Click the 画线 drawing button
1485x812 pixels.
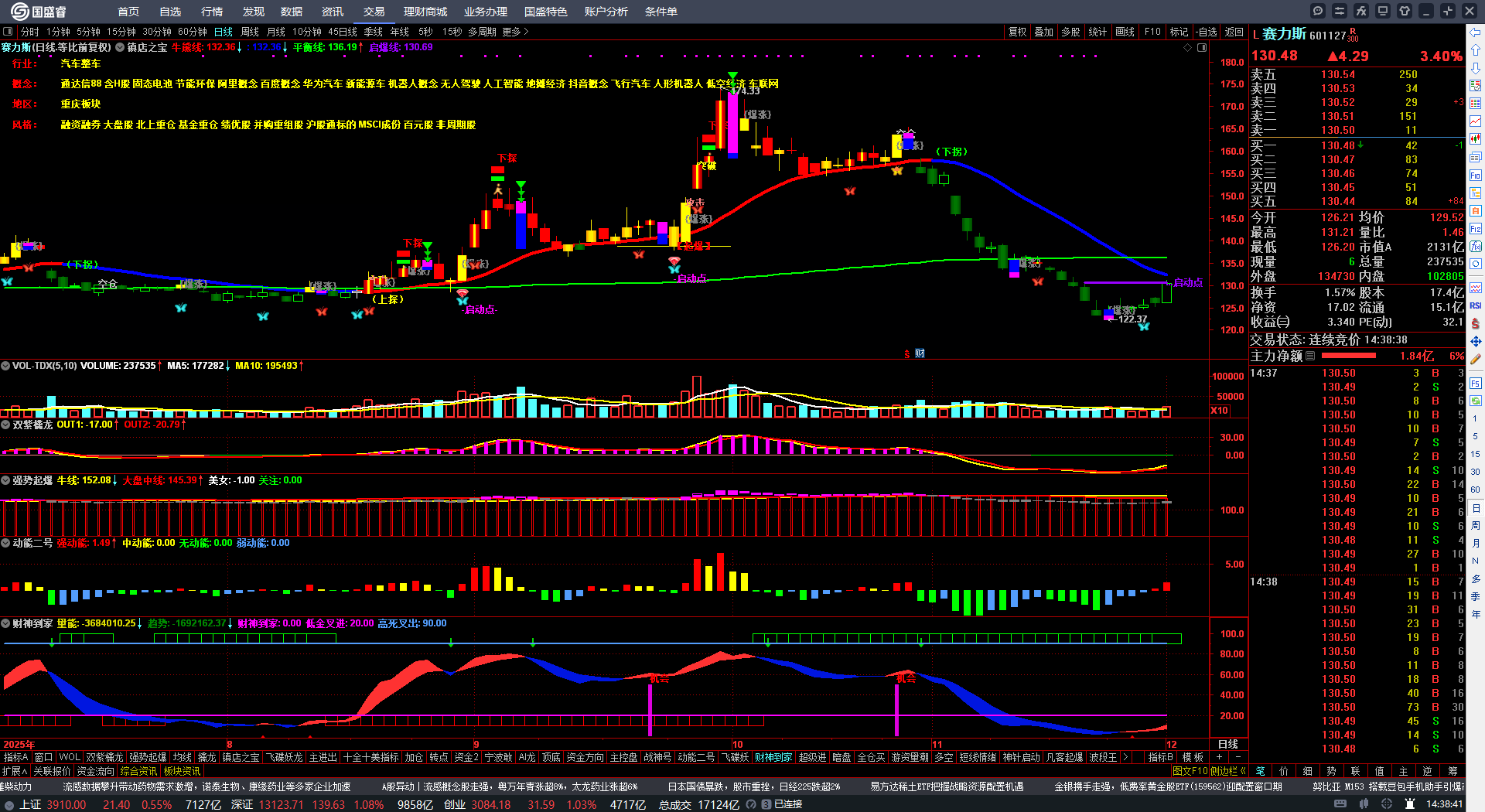(1125, 32)
